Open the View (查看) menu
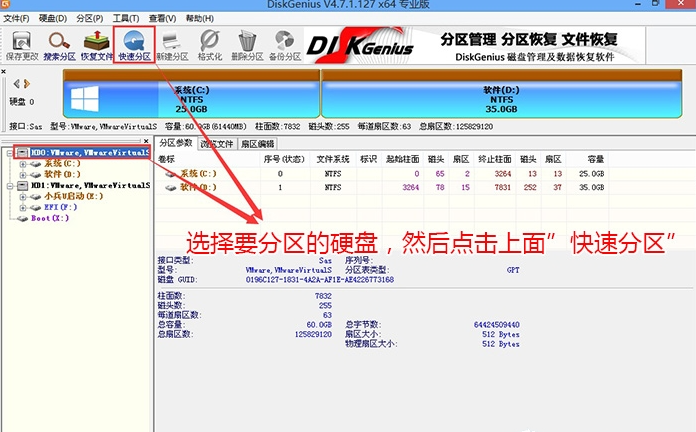 coord(162,19)
